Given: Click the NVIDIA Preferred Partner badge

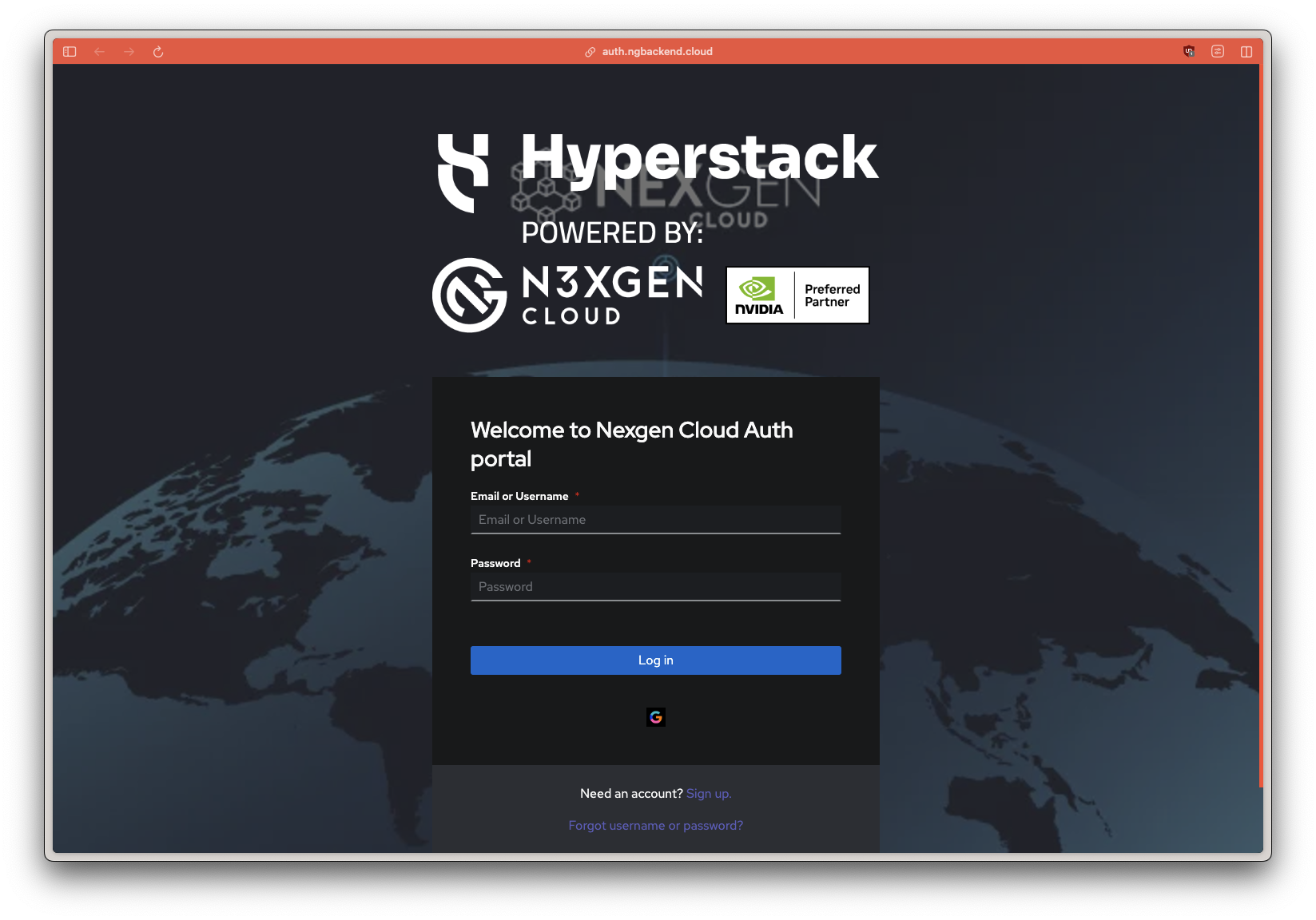Looking at the screenshot, I should [x=797, y=295].
